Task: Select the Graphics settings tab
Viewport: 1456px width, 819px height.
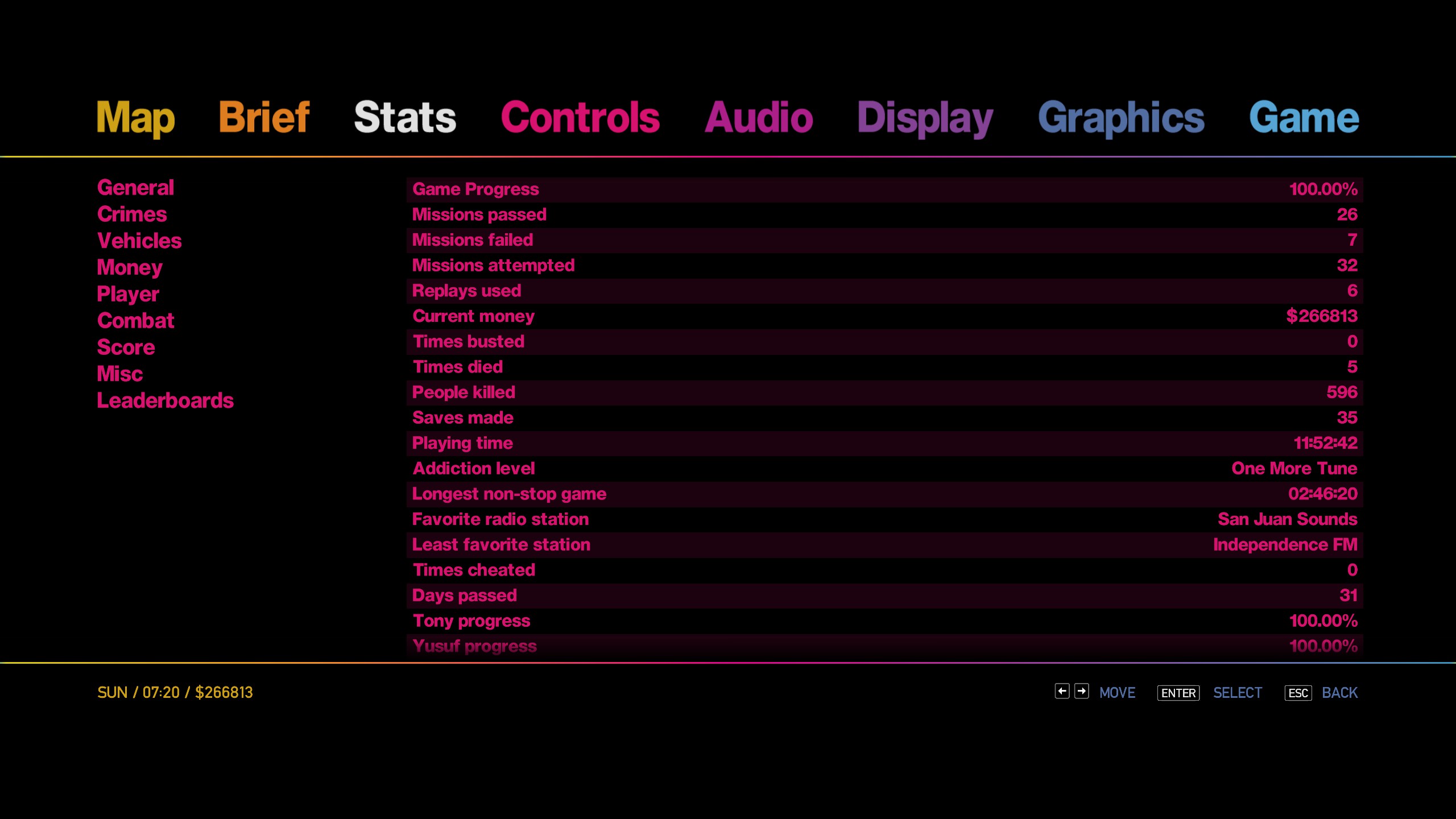Action: [1122, 116]
